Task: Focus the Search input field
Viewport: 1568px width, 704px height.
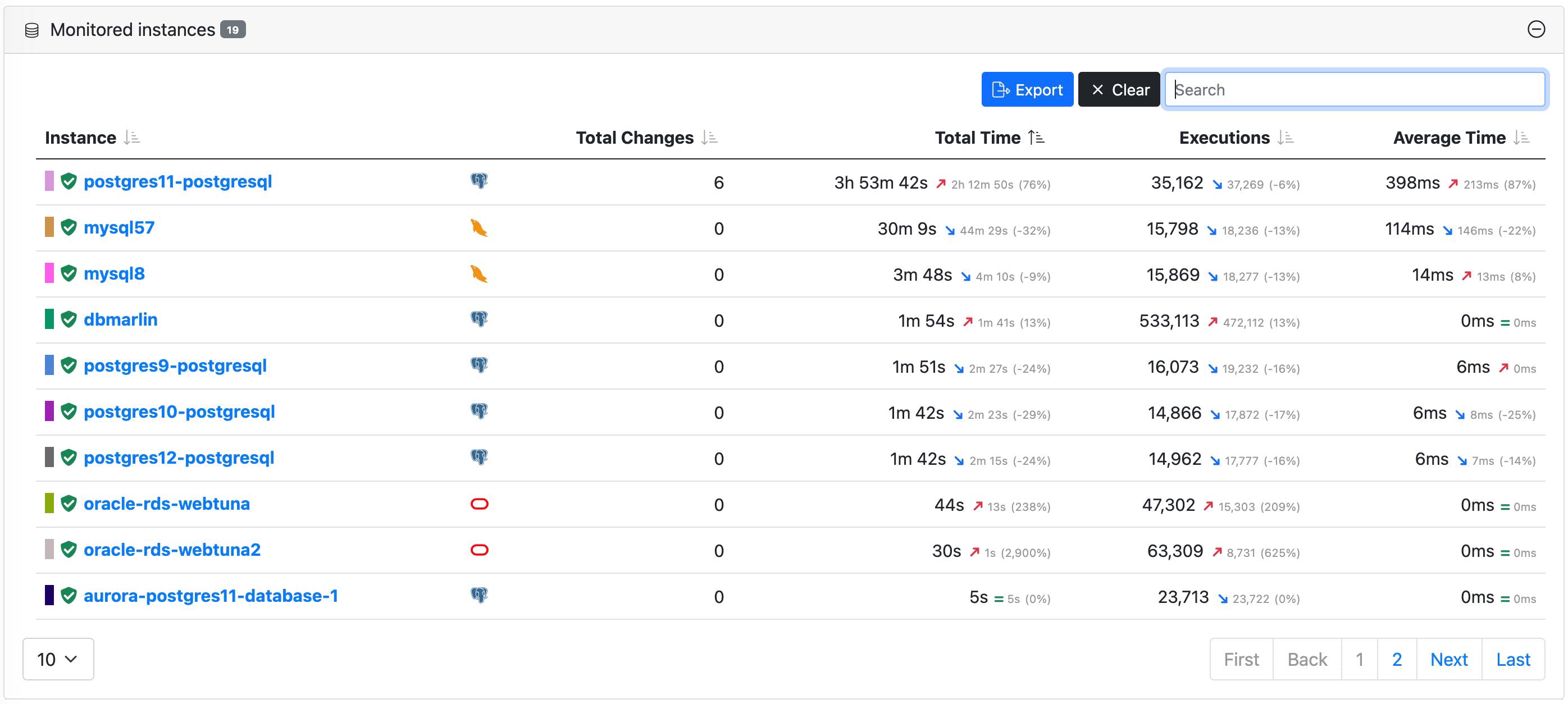Action: [1355, 89]
